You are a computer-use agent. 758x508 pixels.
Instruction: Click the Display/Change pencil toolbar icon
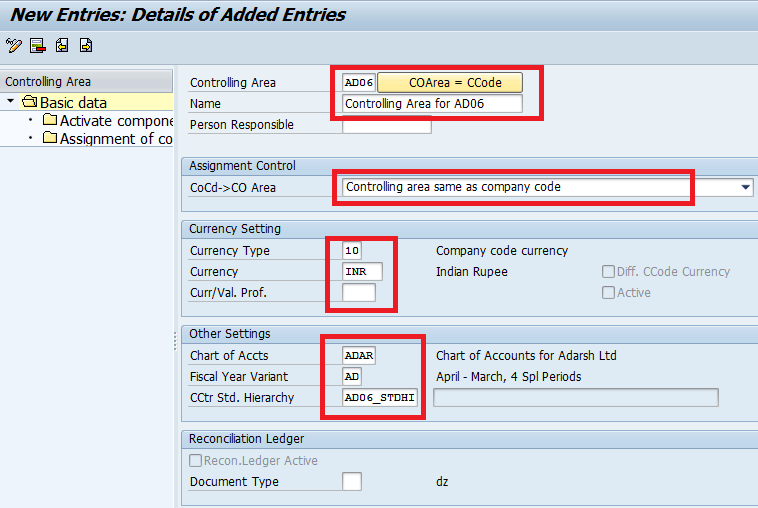click(14, 46)
